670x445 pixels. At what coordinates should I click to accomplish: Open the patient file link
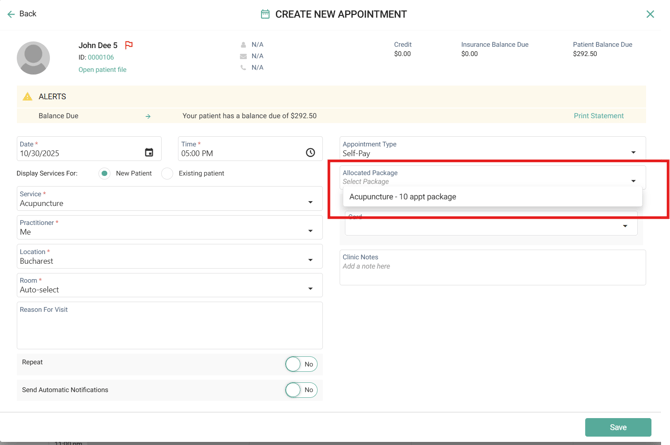[102, 70]
